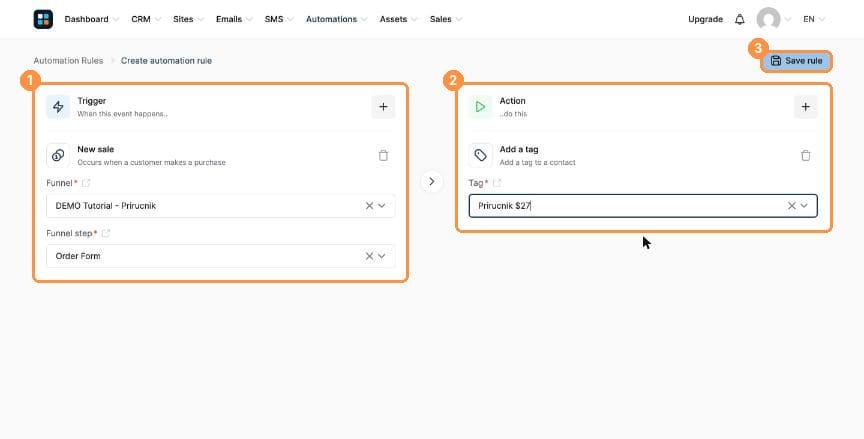The height and width of the screenshot is (439, 864).
Task: Open the Sales menu
Action: tap(445, 19)
